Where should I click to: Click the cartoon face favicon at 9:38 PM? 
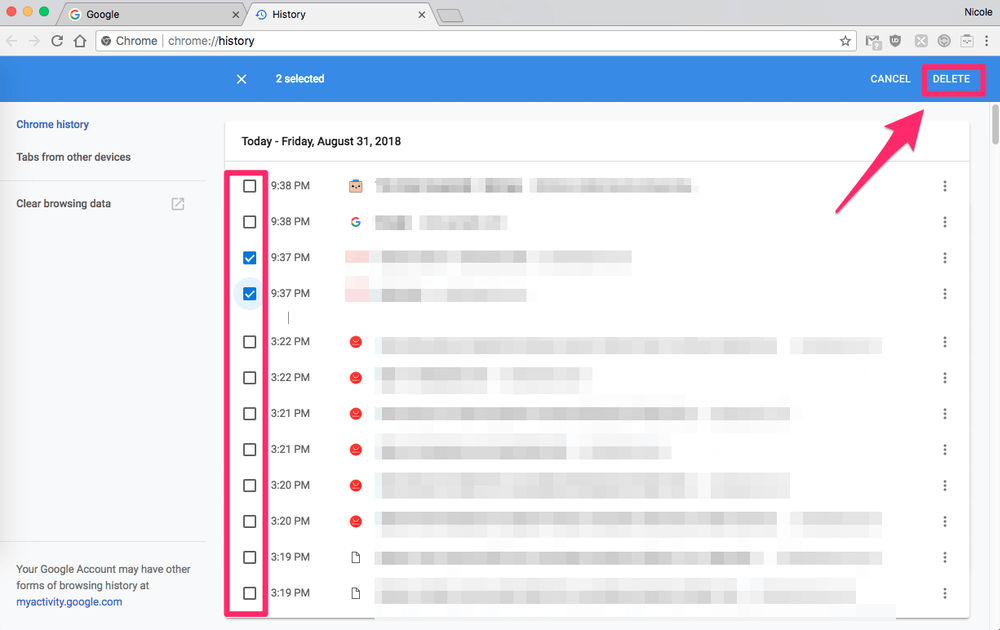(x=356, y=186)
